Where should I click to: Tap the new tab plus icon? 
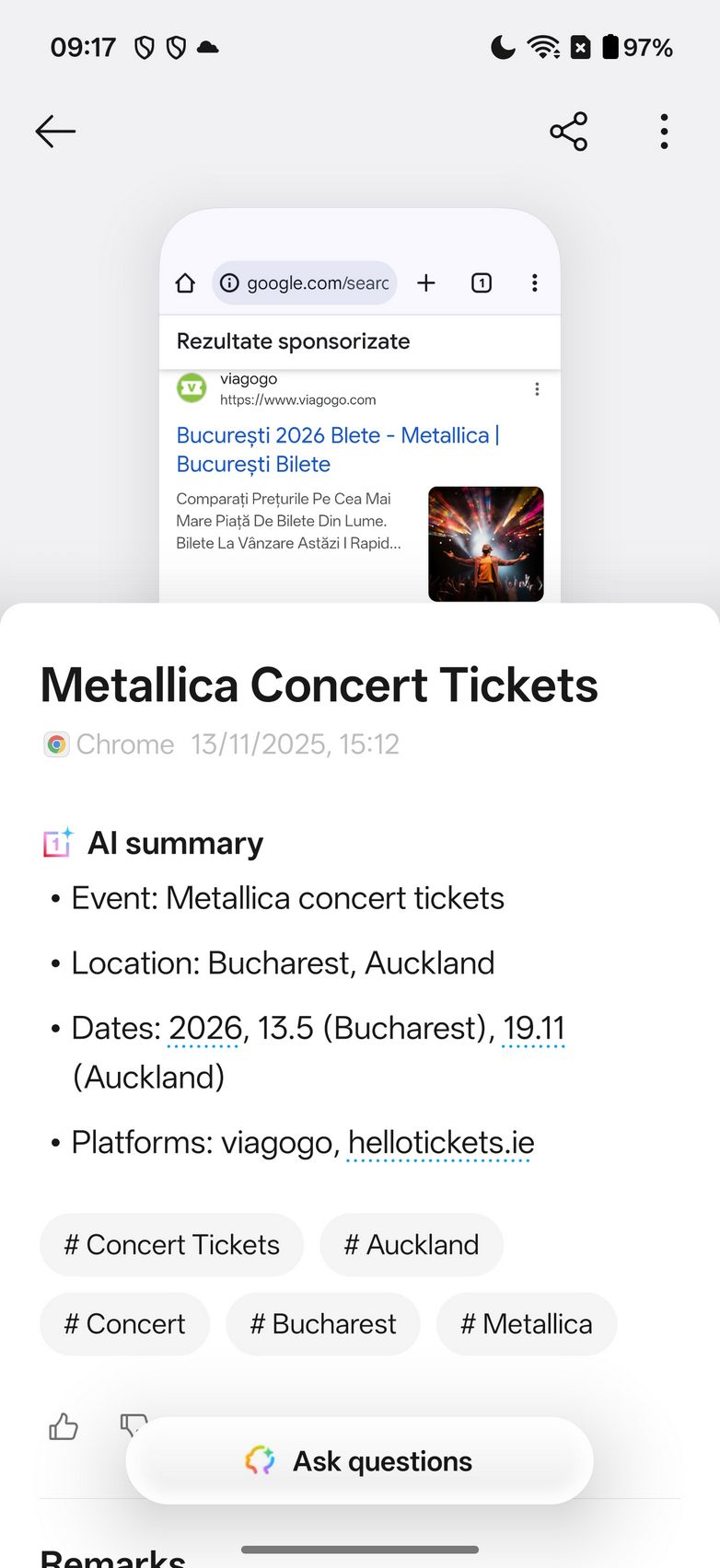pyautogui.click(x=425, y=282)
